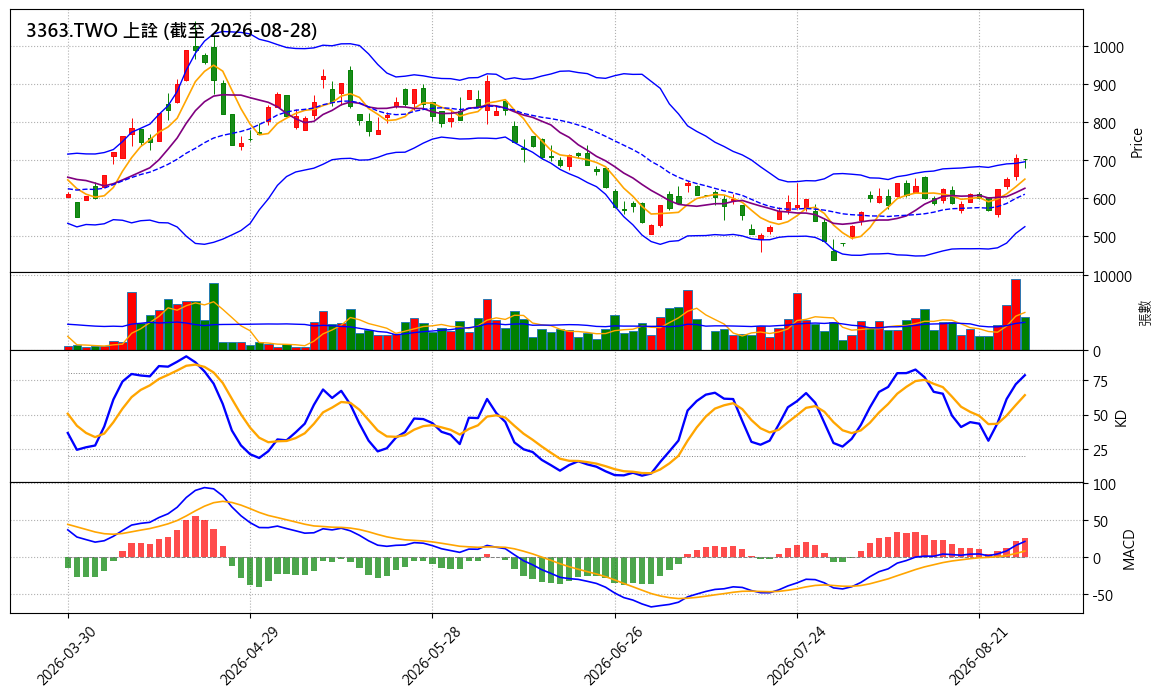Click the last red candlestick near 700
The height and width of the screenshot is (698, 1163).
click(1016, 167)
